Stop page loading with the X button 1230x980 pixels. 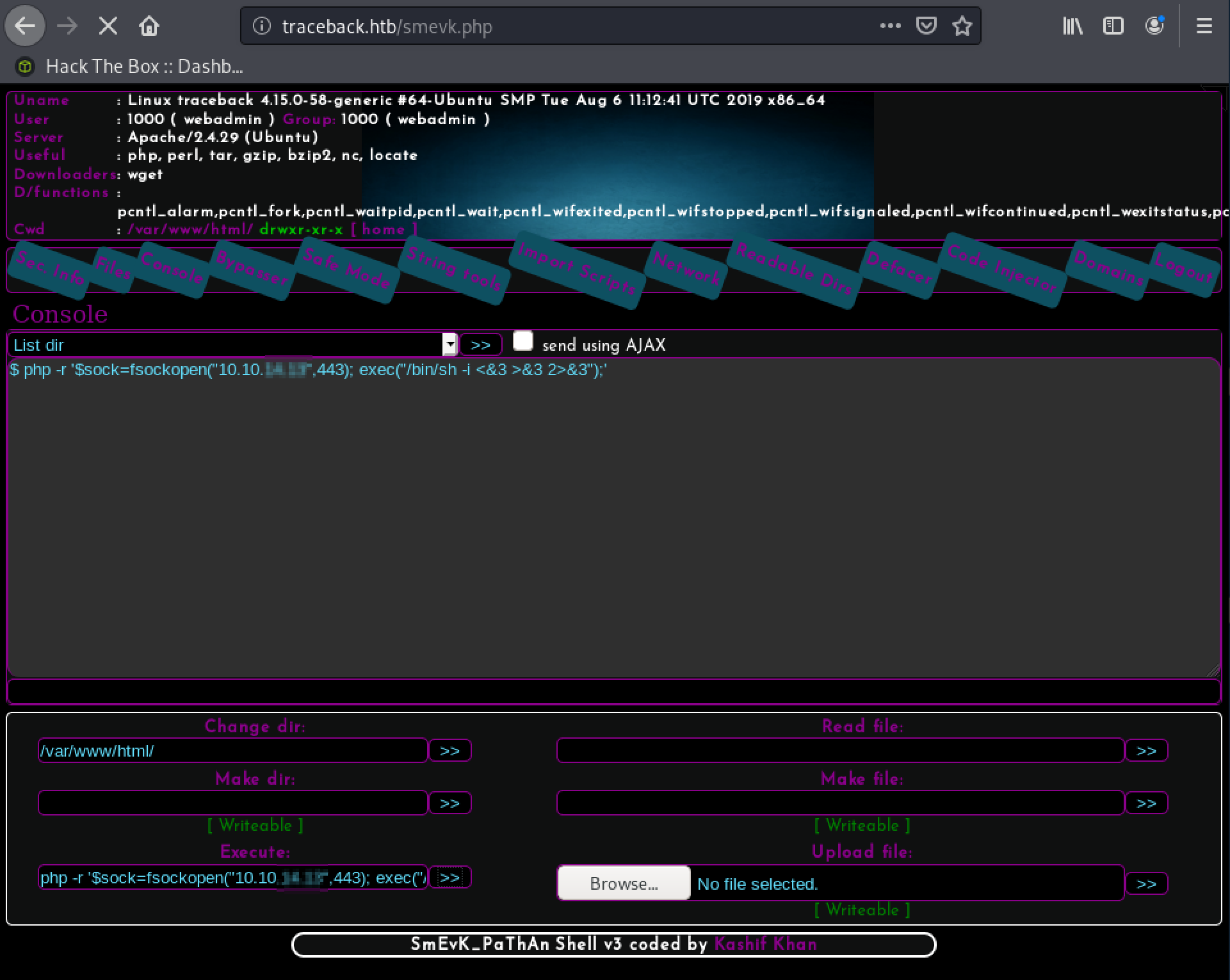click(108, 26)
